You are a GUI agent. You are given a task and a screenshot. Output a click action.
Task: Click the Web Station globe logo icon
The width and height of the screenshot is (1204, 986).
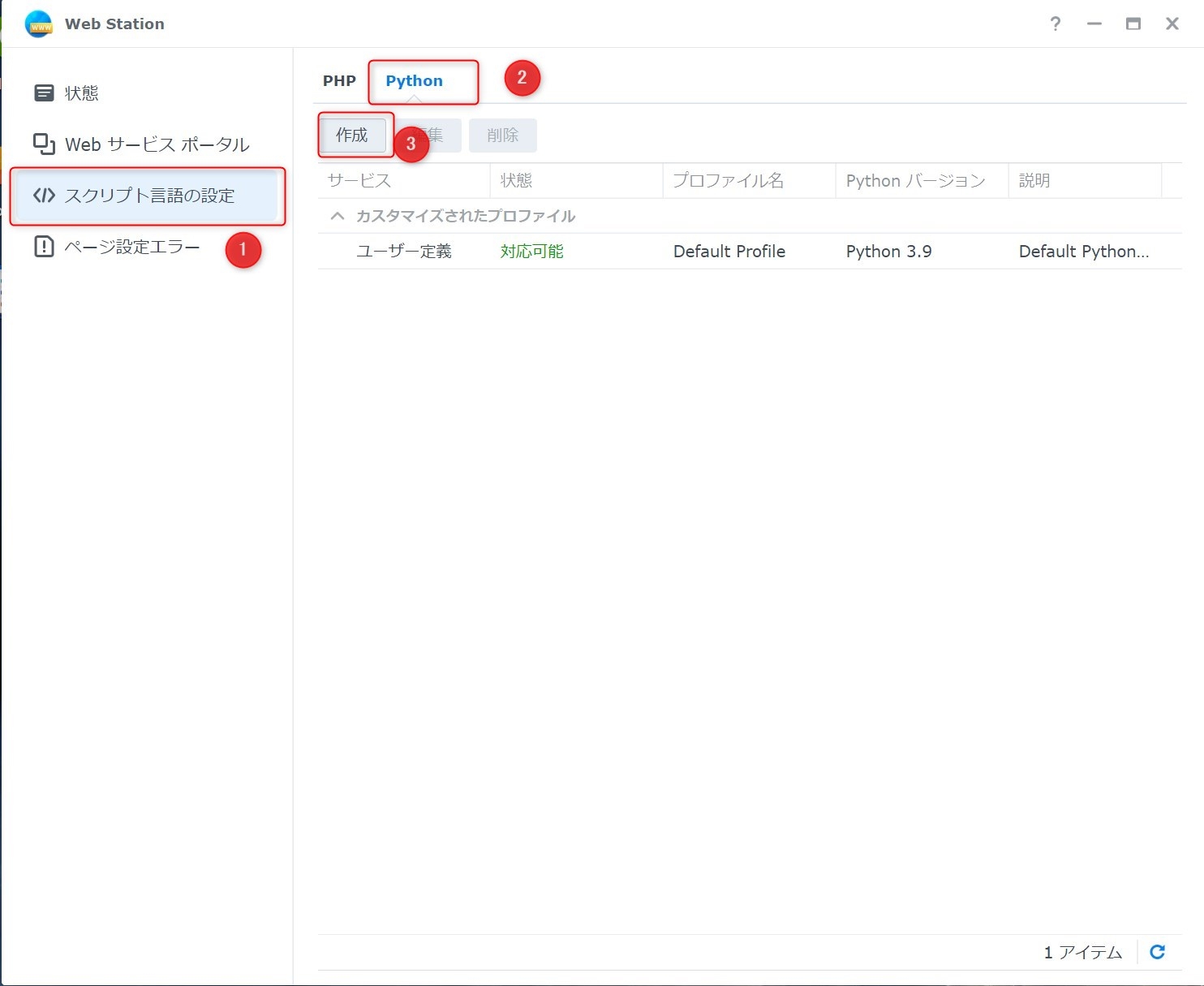click(x=39, y=24)
